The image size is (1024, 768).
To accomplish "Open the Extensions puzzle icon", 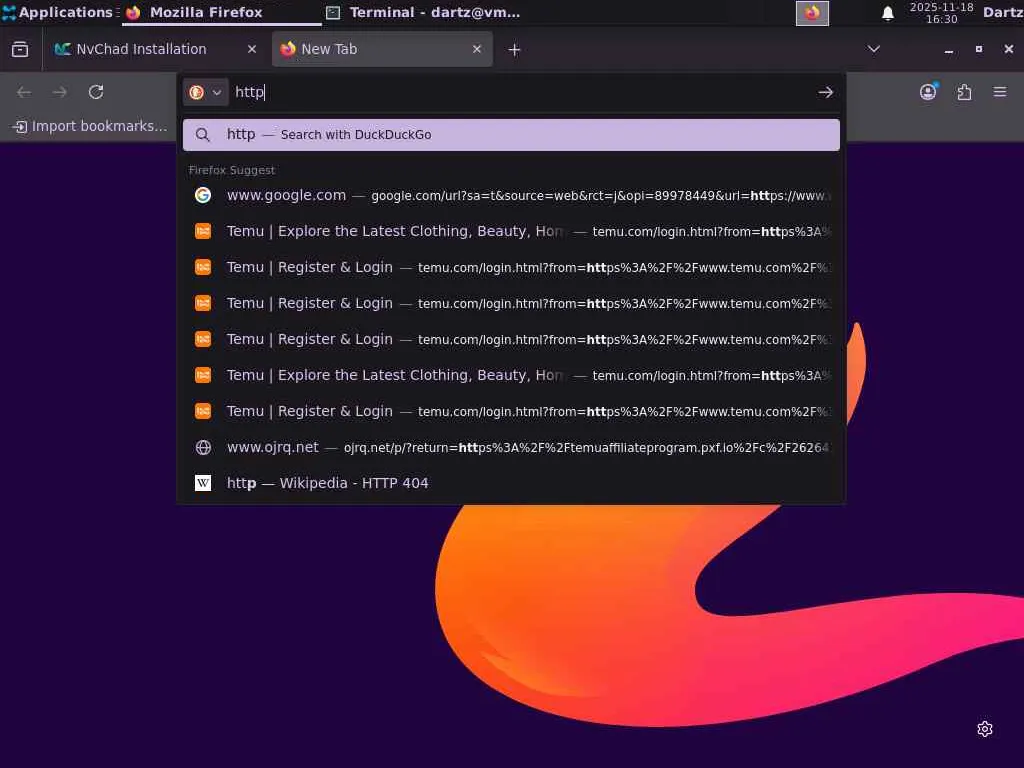I will (x=964, y=92).
